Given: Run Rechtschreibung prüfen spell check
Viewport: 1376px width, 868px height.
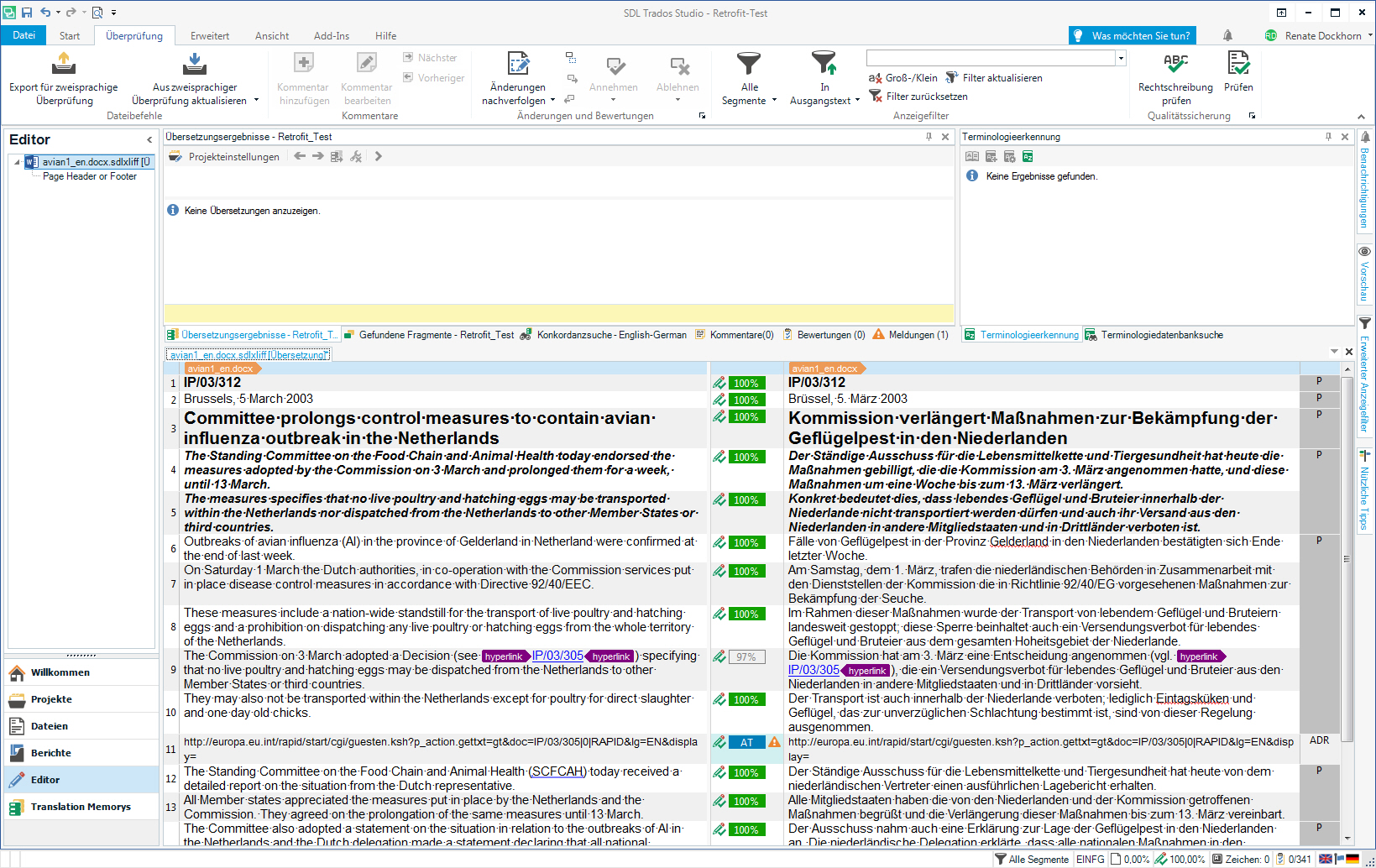Looking at the screenshot, I should [1175, 64].
